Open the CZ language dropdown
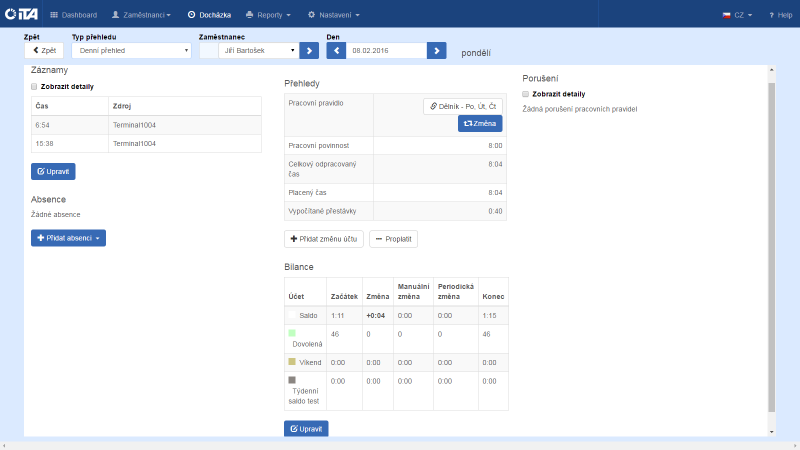Screen dimensions: 800x450 [737, 15]
